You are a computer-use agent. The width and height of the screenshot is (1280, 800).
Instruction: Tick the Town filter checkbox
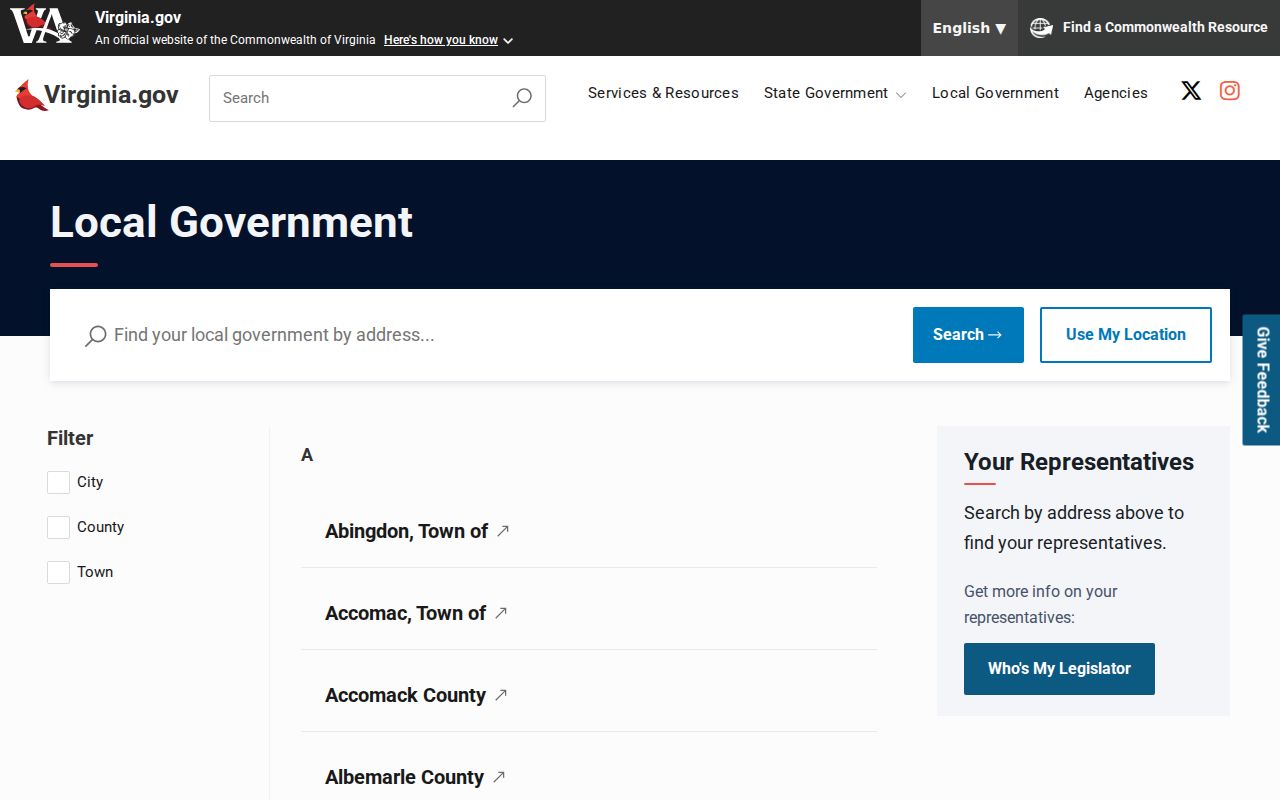pyautogui.click(x=58, y=572)
